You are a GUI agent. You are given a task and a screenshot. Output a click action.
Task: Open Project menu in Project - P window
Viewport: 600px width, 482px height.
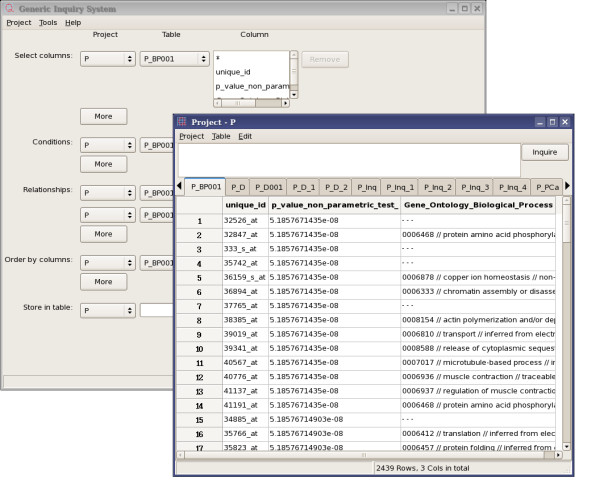click(x=192, y=136)
